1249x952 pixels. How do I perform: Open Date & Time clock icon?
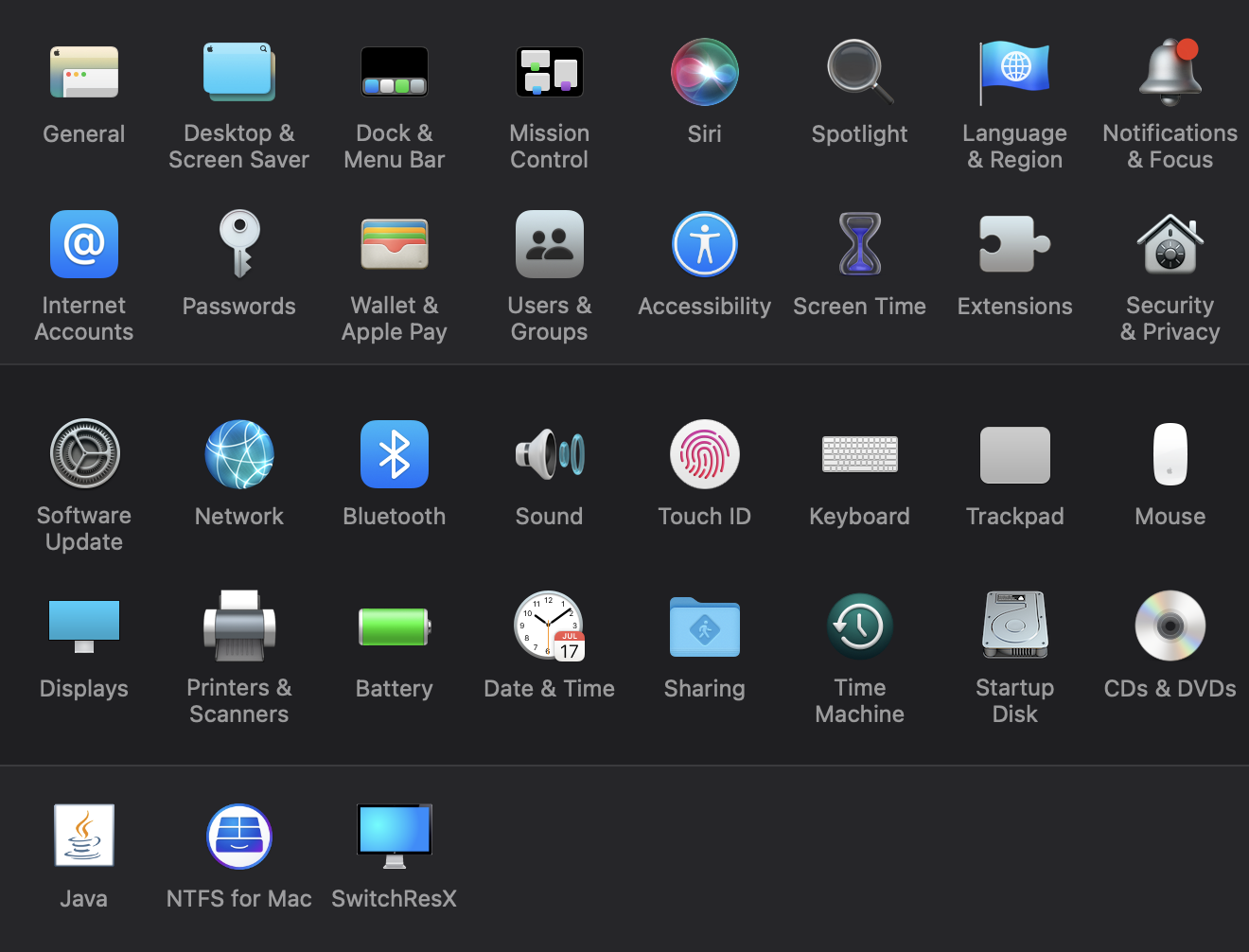pos(550,626)
